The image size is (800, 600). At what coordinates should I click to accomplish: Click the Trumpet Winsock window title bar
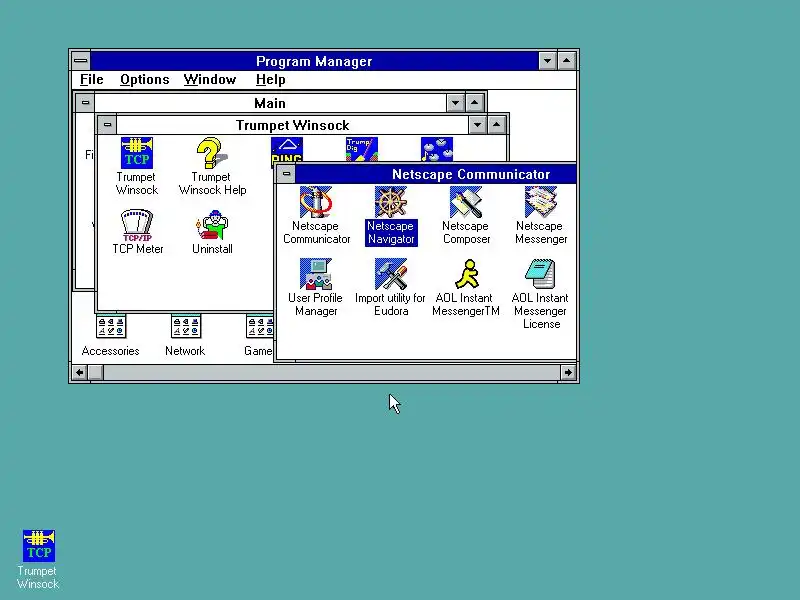click(x=292, y=125)
